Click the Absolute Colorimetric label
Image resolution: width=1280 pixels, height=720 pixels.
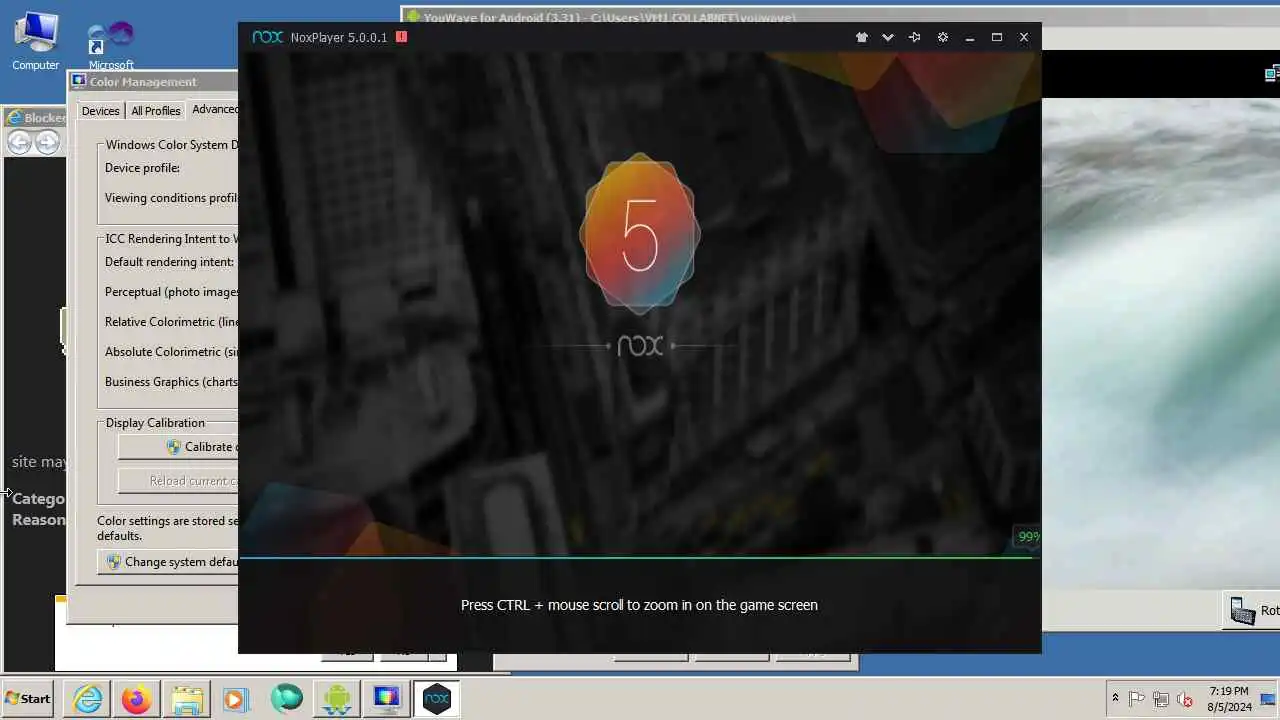tap(171, 352)
